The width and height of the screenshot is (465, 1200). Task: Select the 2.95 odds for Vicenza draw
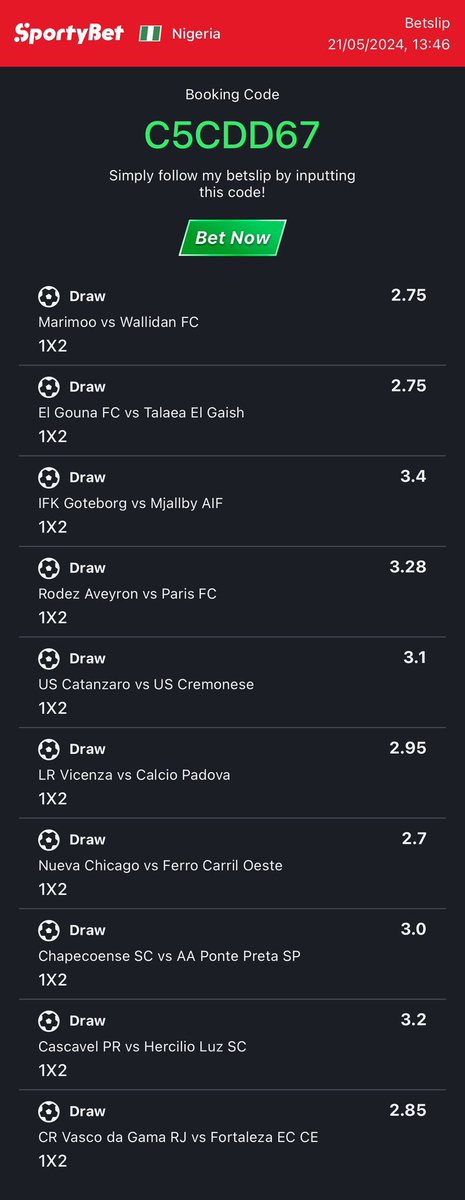[x=408, y=748]
